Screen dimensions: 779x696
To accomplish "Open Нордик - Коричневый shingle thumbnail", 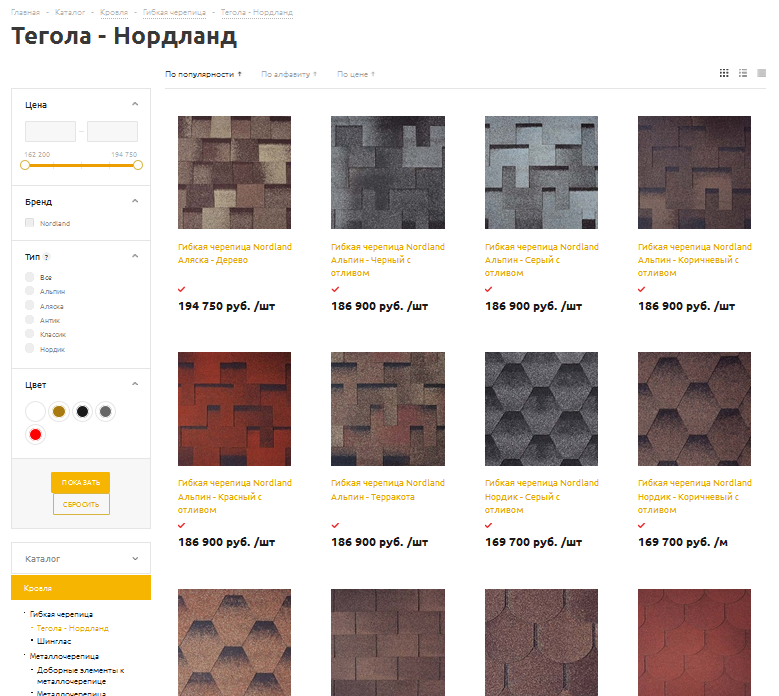I will [x=695, y=409].
